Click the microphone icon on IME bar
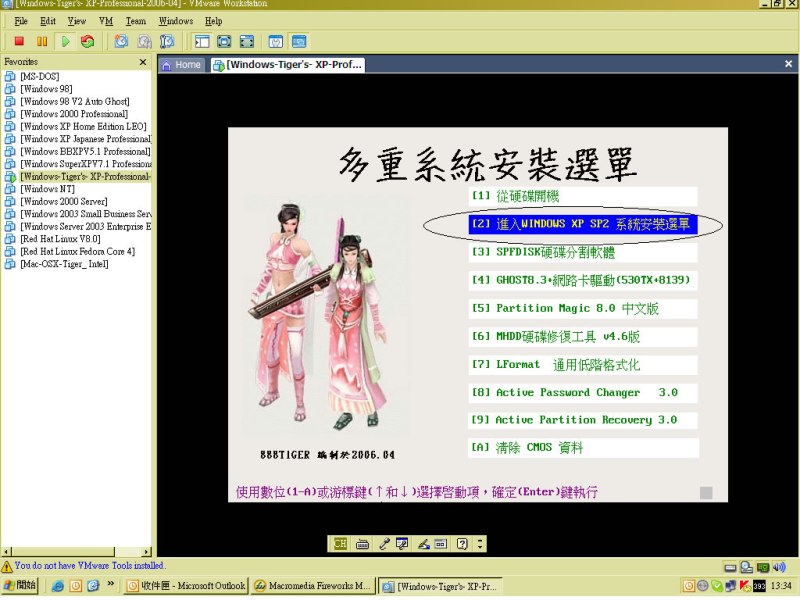This screenshot has width=800, height=600. tap(384, 544)
